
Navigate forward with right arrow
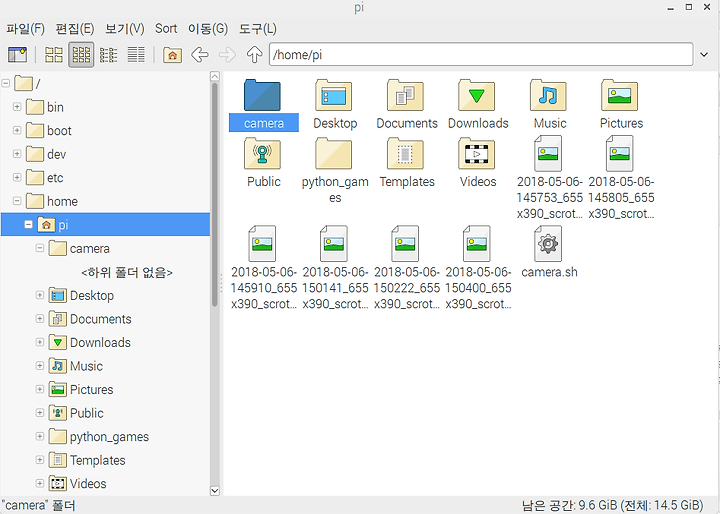click(227, 55)
